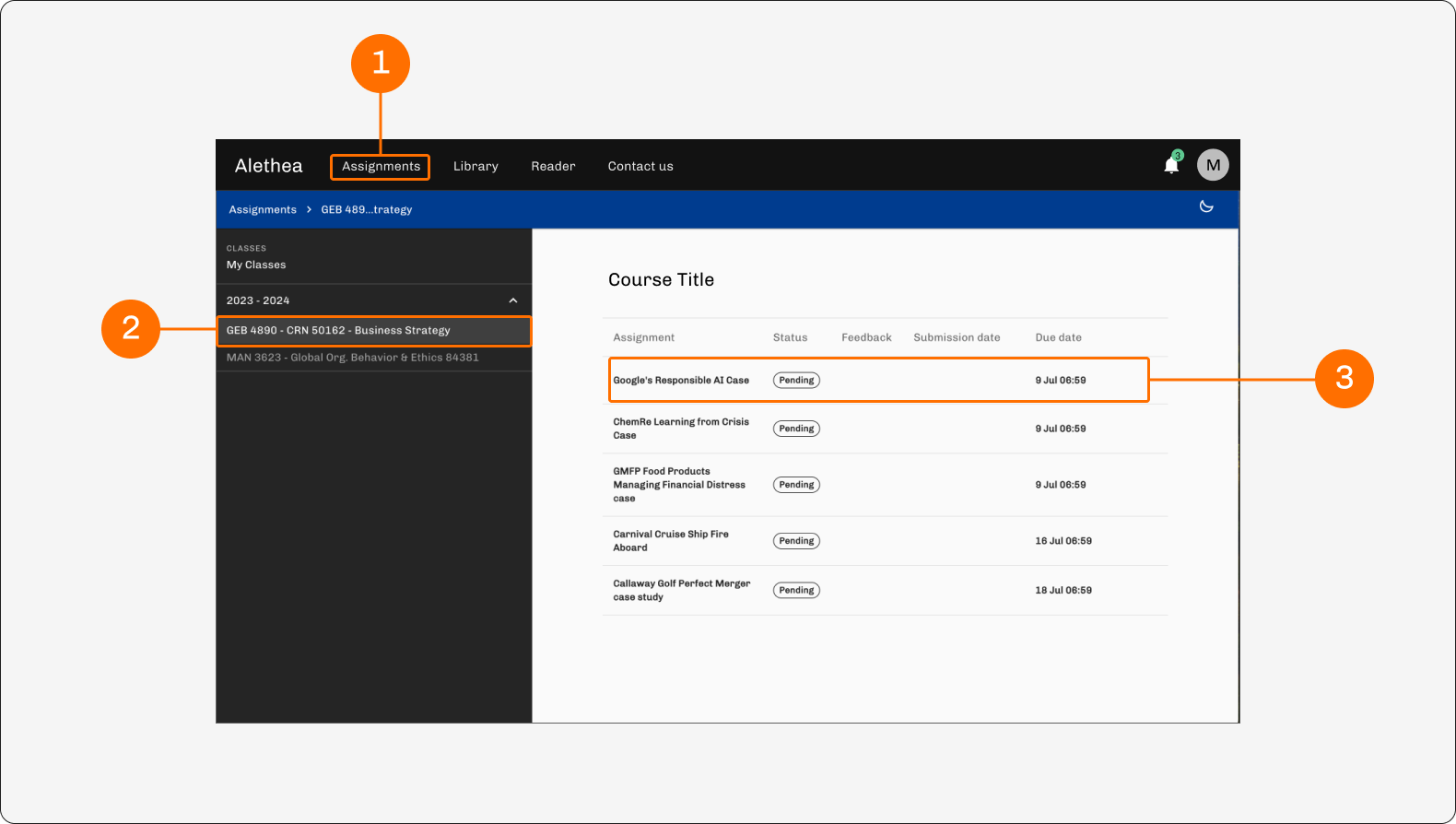Click the Alethea logo
This screenshot has height=824, width=1456.
tap(268, 166)
